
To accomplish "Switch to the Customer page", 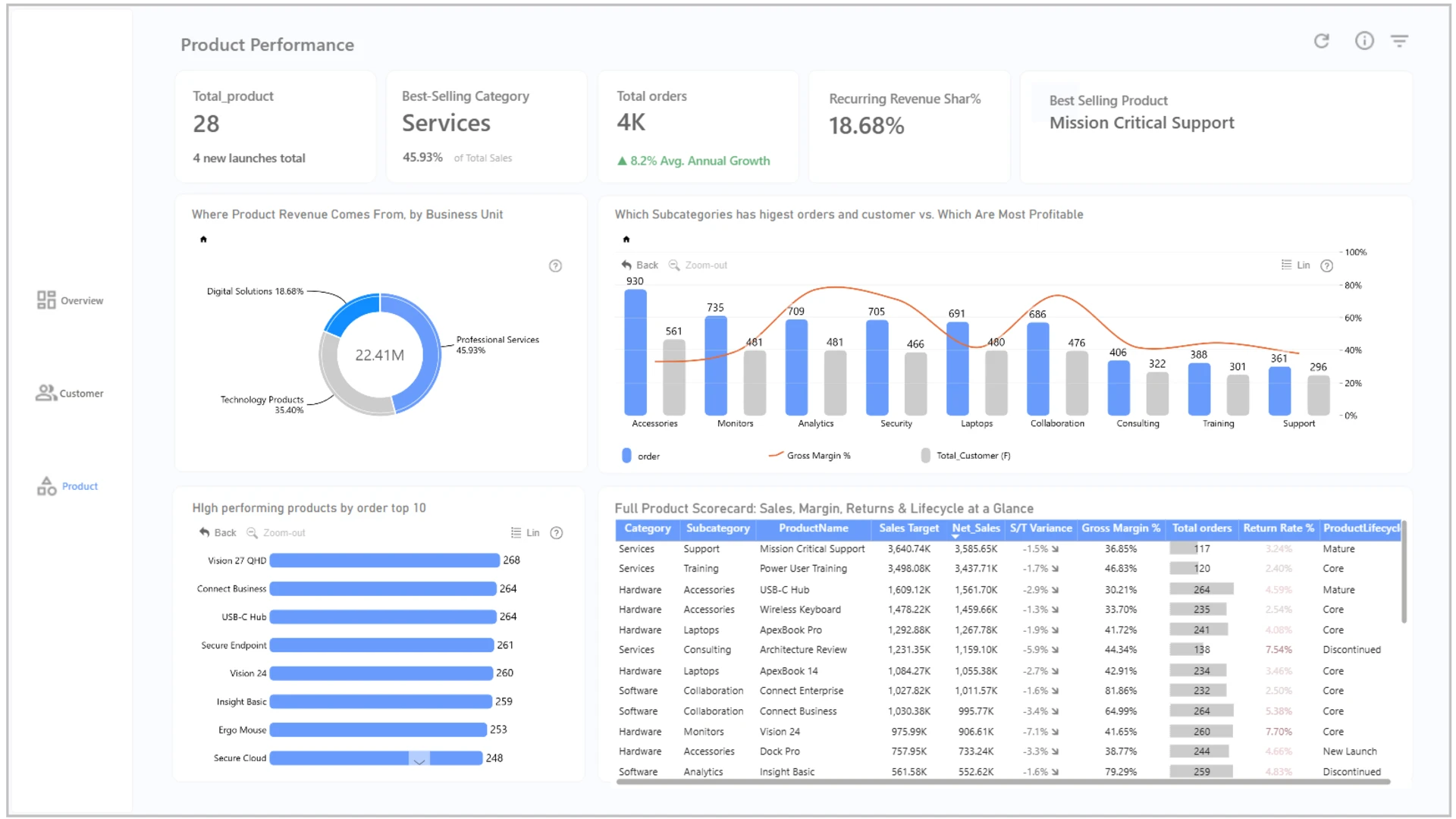I will 70,393.
